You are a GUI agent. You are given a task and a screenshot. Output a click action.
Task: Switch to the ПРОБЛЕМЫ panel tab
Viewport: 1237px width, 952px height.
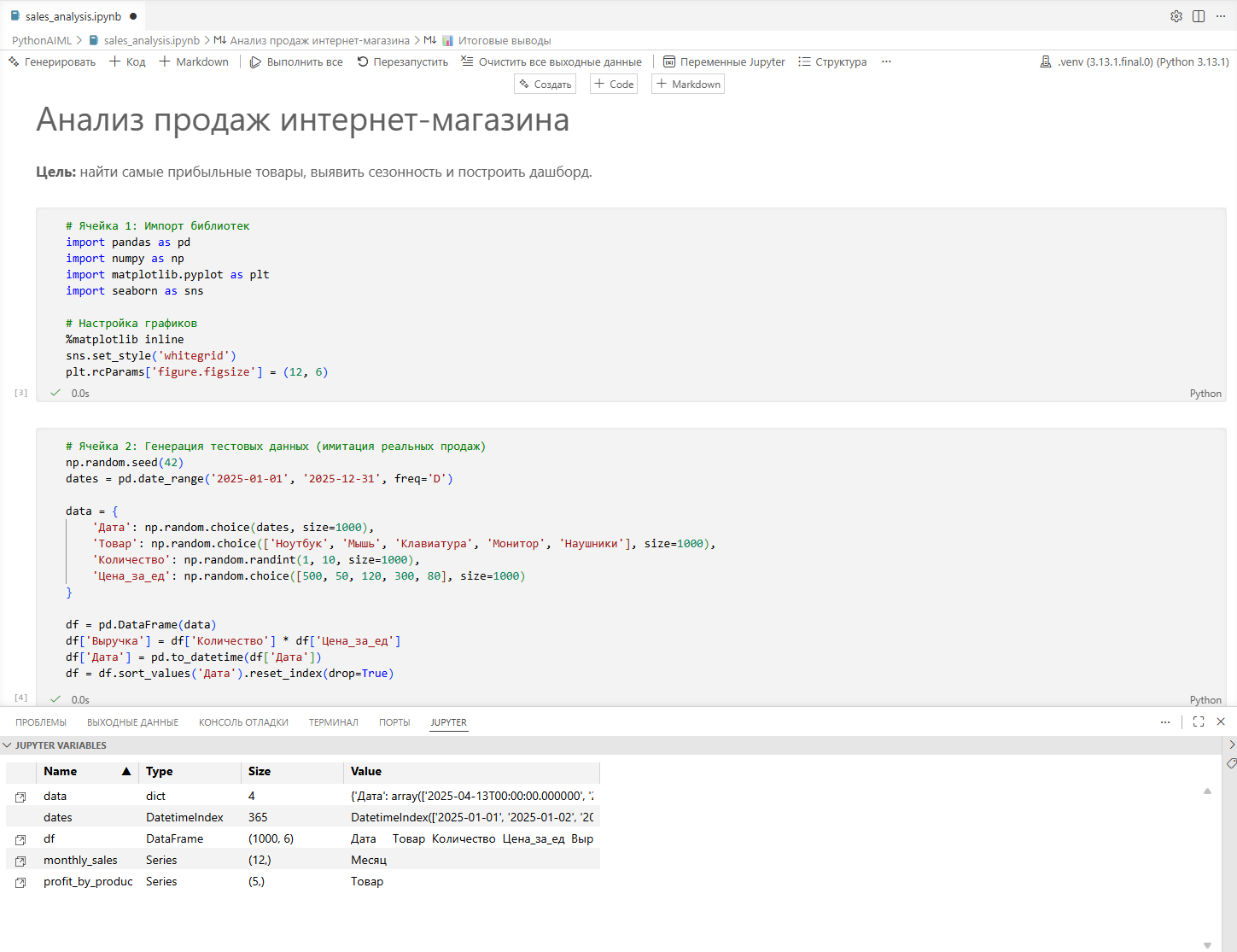[41, 722]
